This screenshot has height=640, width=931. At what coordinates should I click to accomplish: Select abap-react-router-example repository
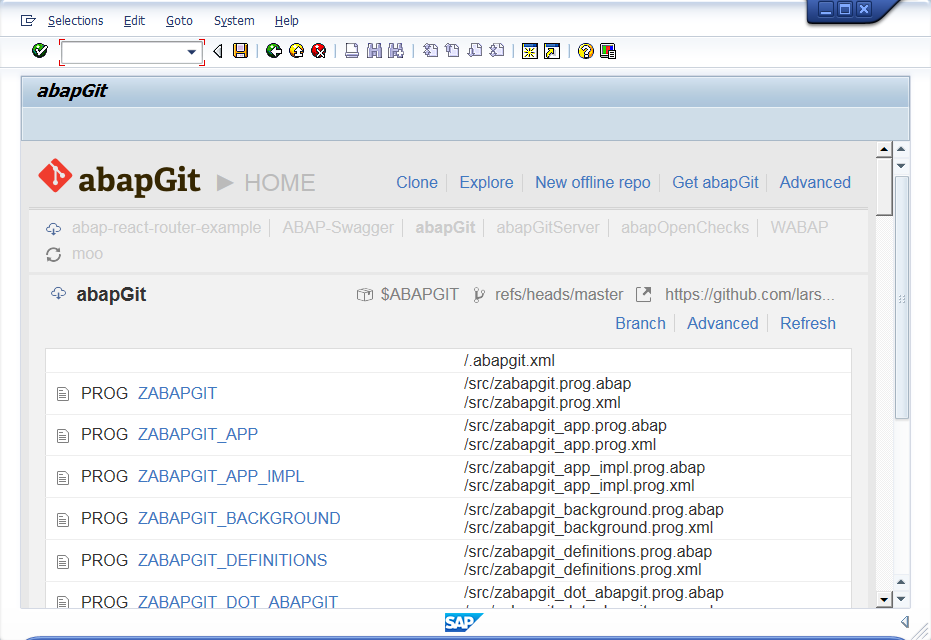[166, 227]
